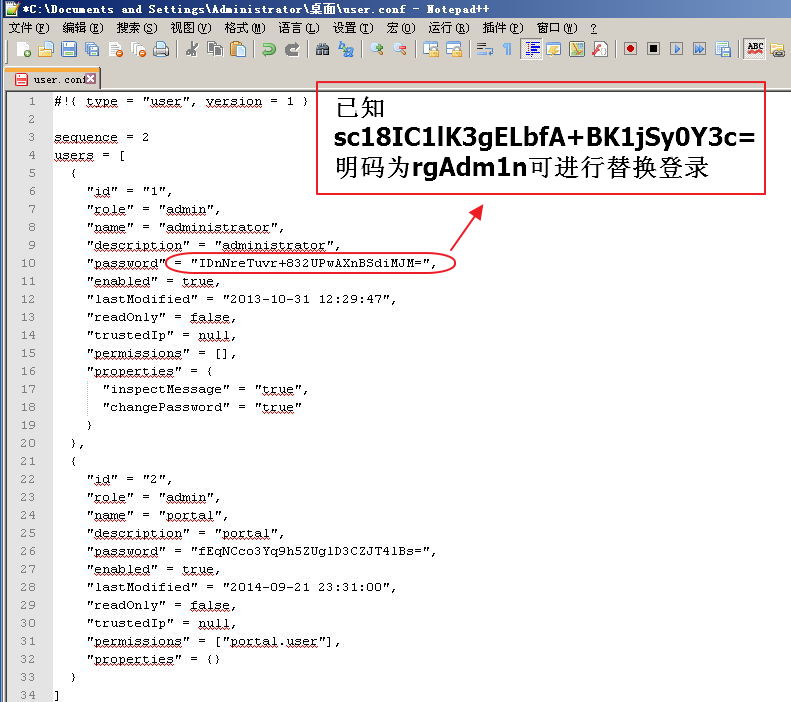Viewport: 791px width, 702px height.
Task: Click line with "IDnNreTuvr+832UPwAXnBSdiMJM=" password
Action: coord(262,263)
